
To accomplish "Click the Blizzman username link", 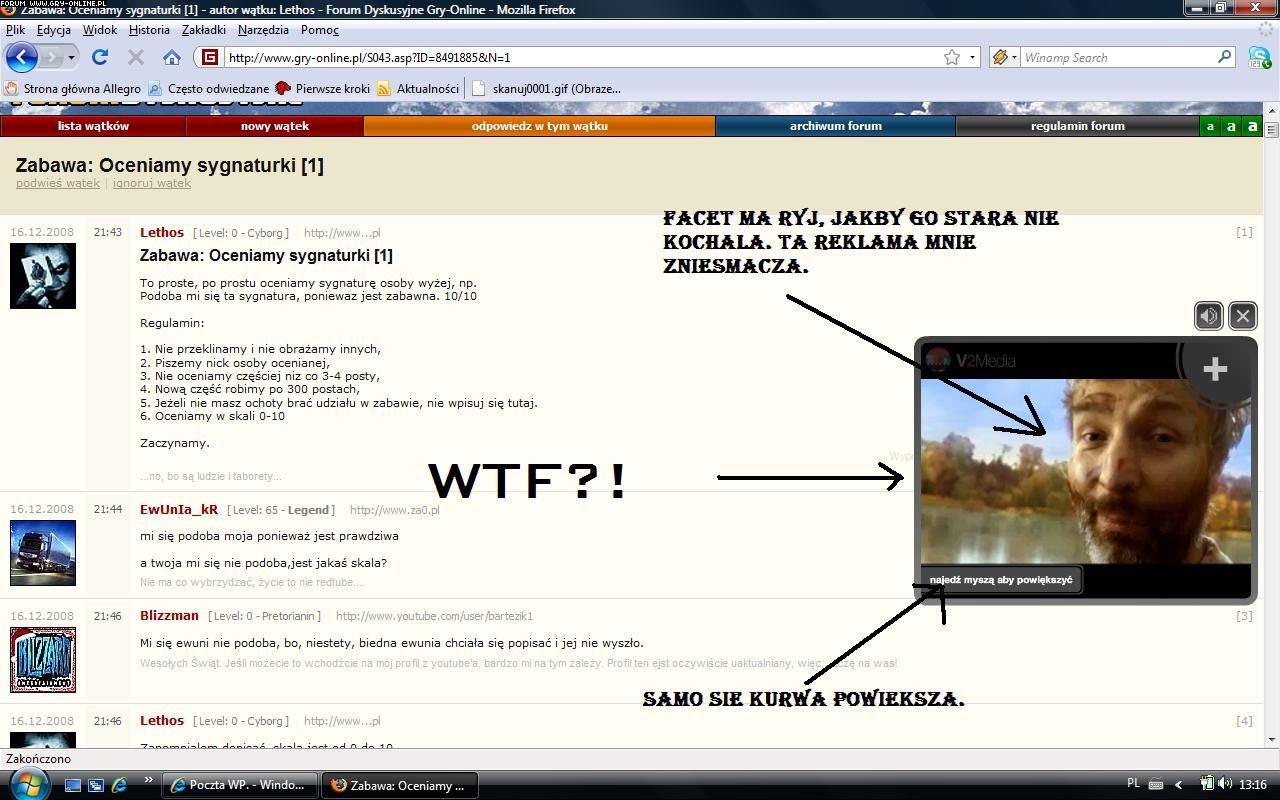I will coord(169,615).
